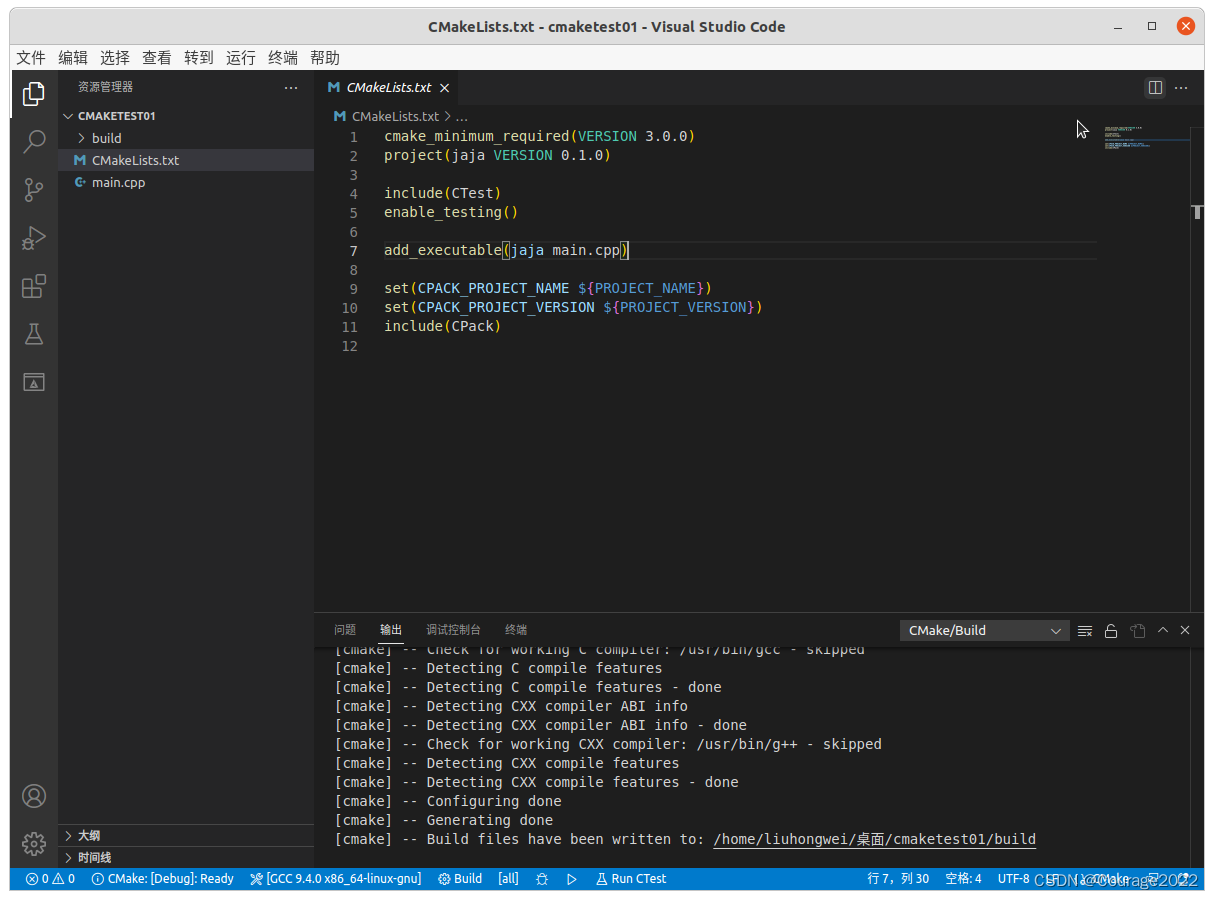Click the include(CPack) code line
This screenshot has height=900, width=1214.
pyautogui.click(x=442, y=326)
